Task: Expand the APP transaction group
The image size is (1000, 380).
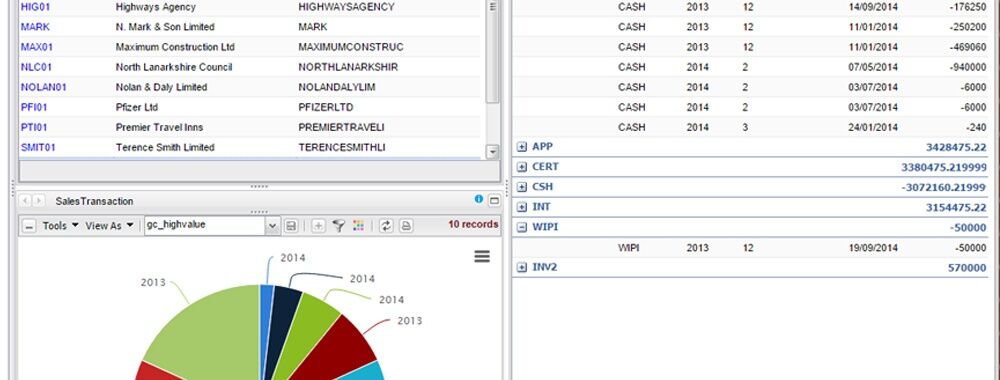Action: tap(522, 147)
